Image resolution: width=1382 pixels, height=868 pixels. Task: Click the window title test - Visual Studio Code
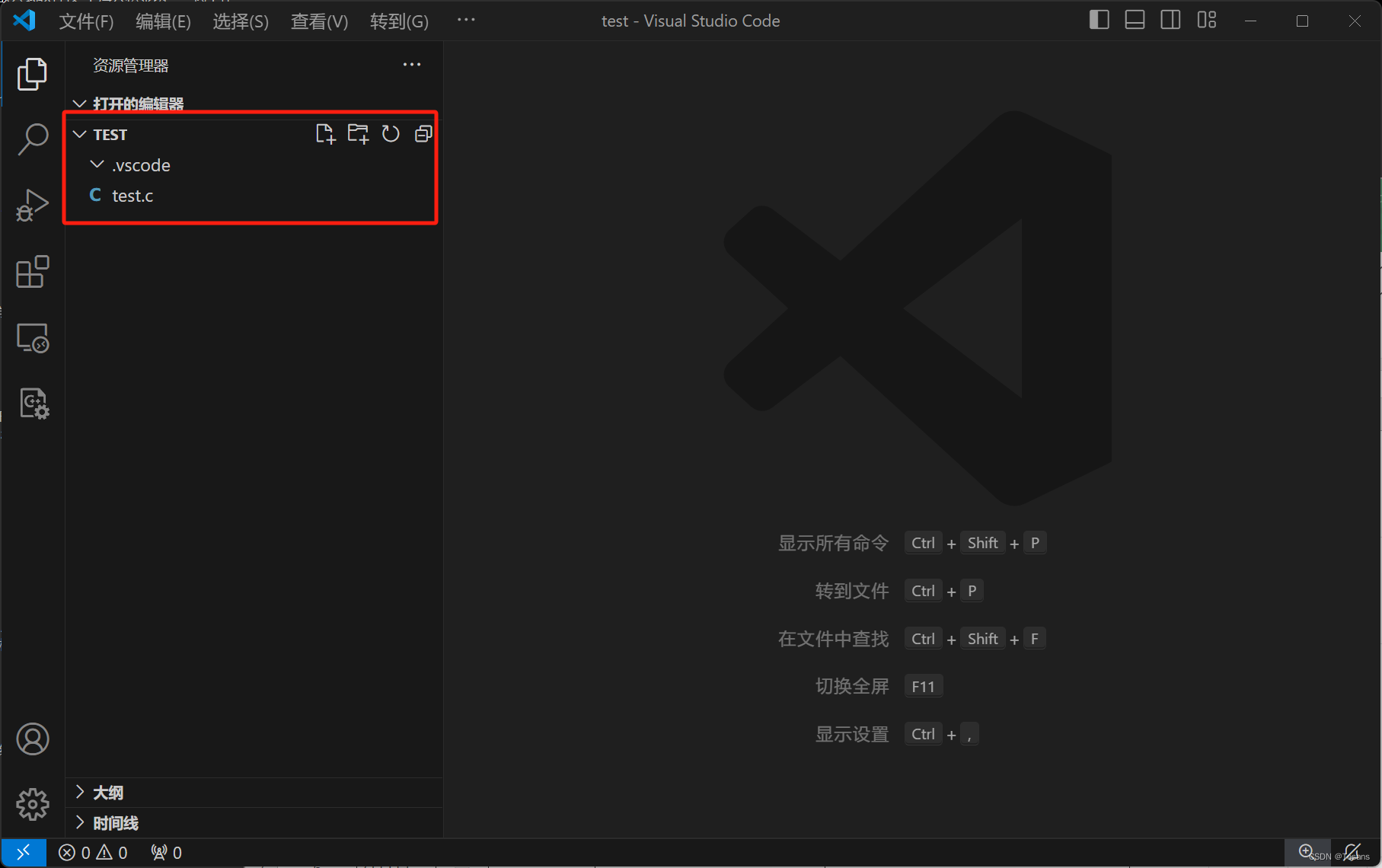click(691, 21)
